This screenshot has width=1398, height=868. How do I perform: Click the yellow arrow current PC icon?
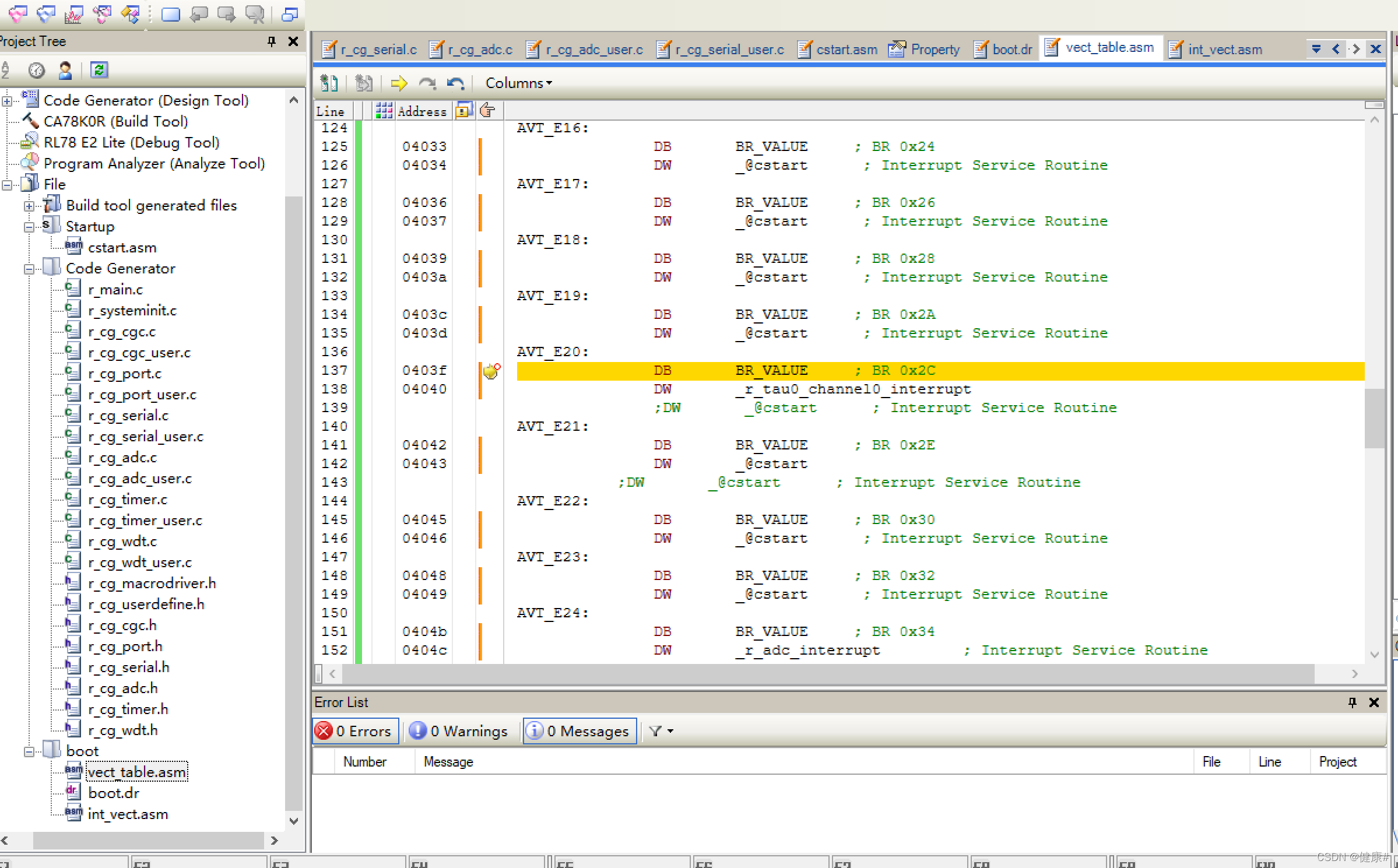[399, 83]
